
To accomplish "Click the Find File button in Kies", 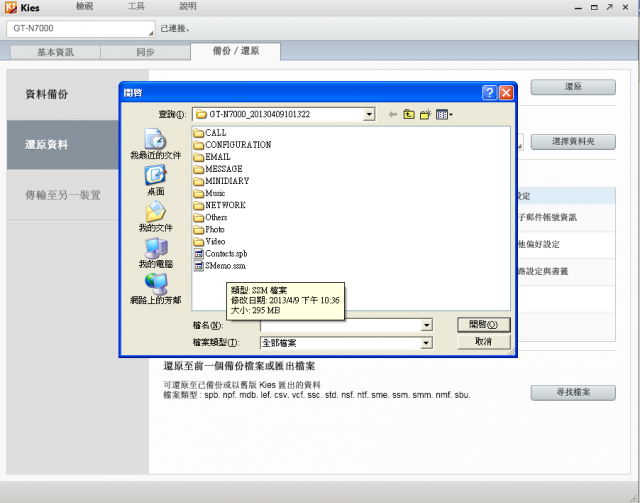I will (x=573, y=393).
